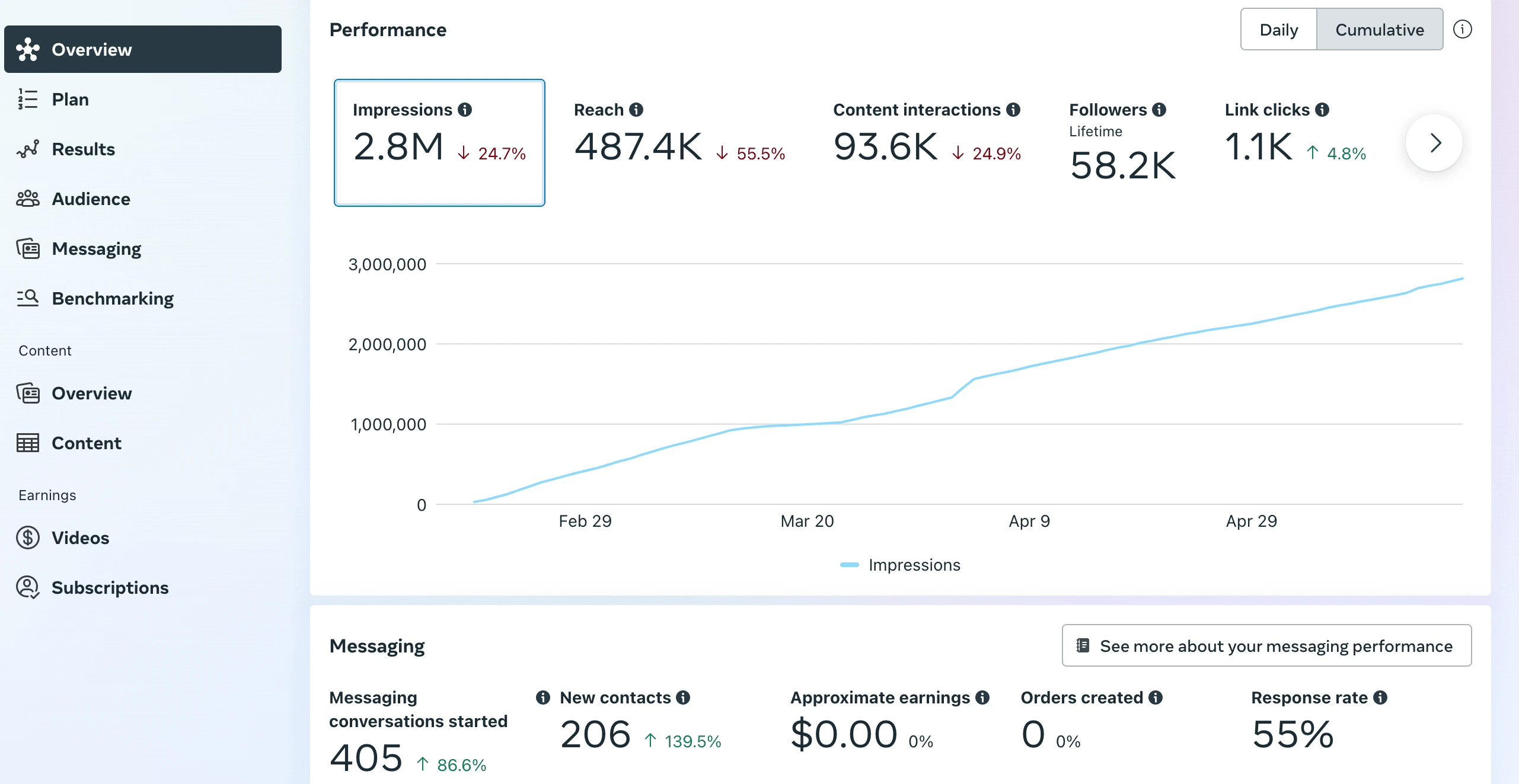The height and width of the screenshot is (784, 1519).
Task: Open the Results section in sidebar
Action: click(83, 149)
